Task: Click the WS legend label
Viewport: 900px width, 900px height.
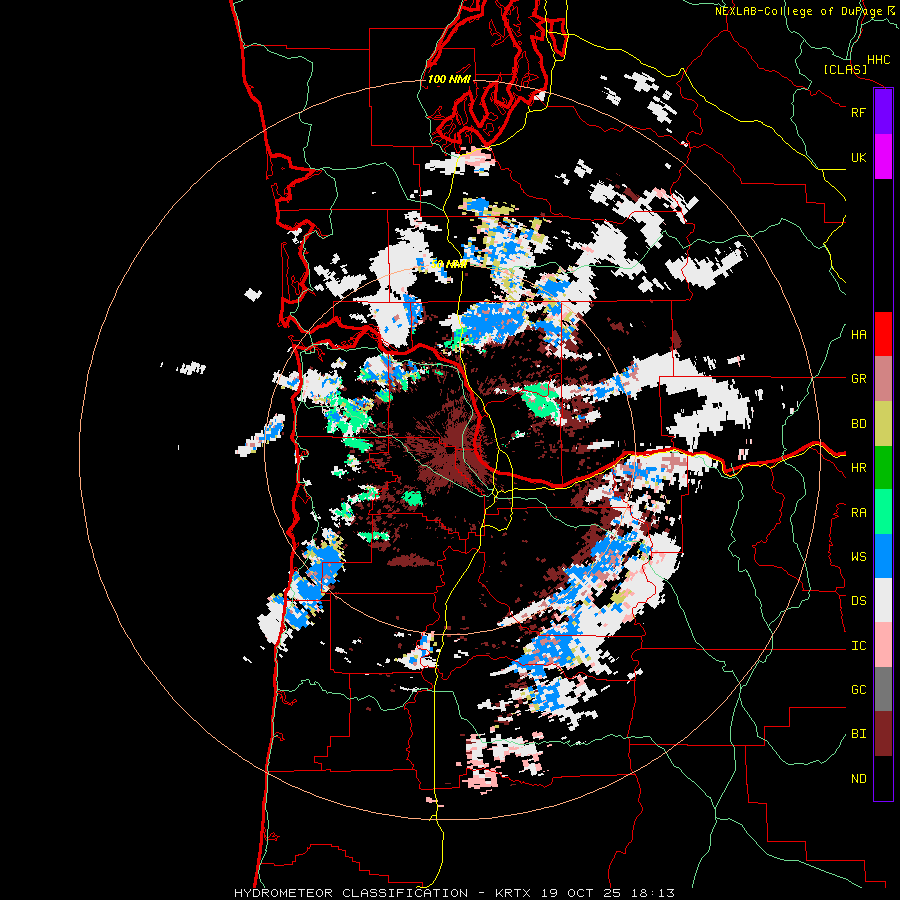Action: pyautogui.click(x=858, y=556)
